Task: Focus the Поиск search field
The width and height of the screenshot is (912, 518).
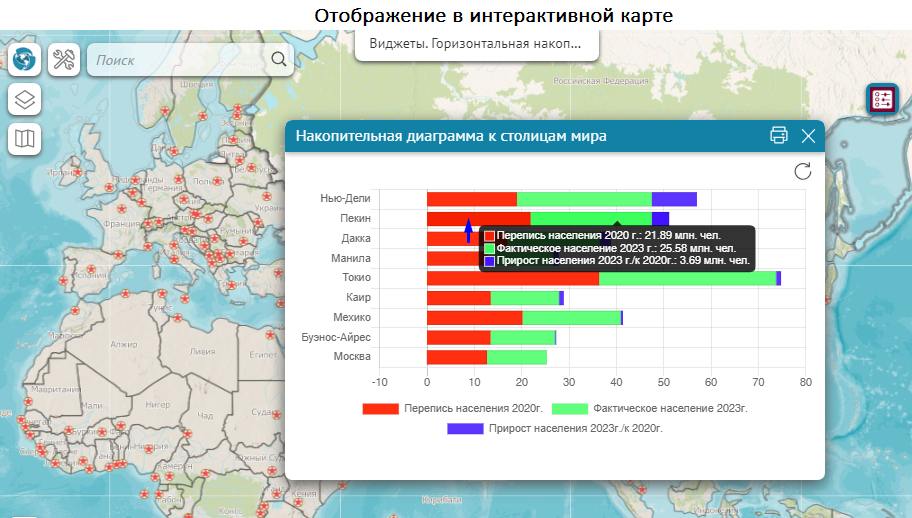Action: [180, 60]
